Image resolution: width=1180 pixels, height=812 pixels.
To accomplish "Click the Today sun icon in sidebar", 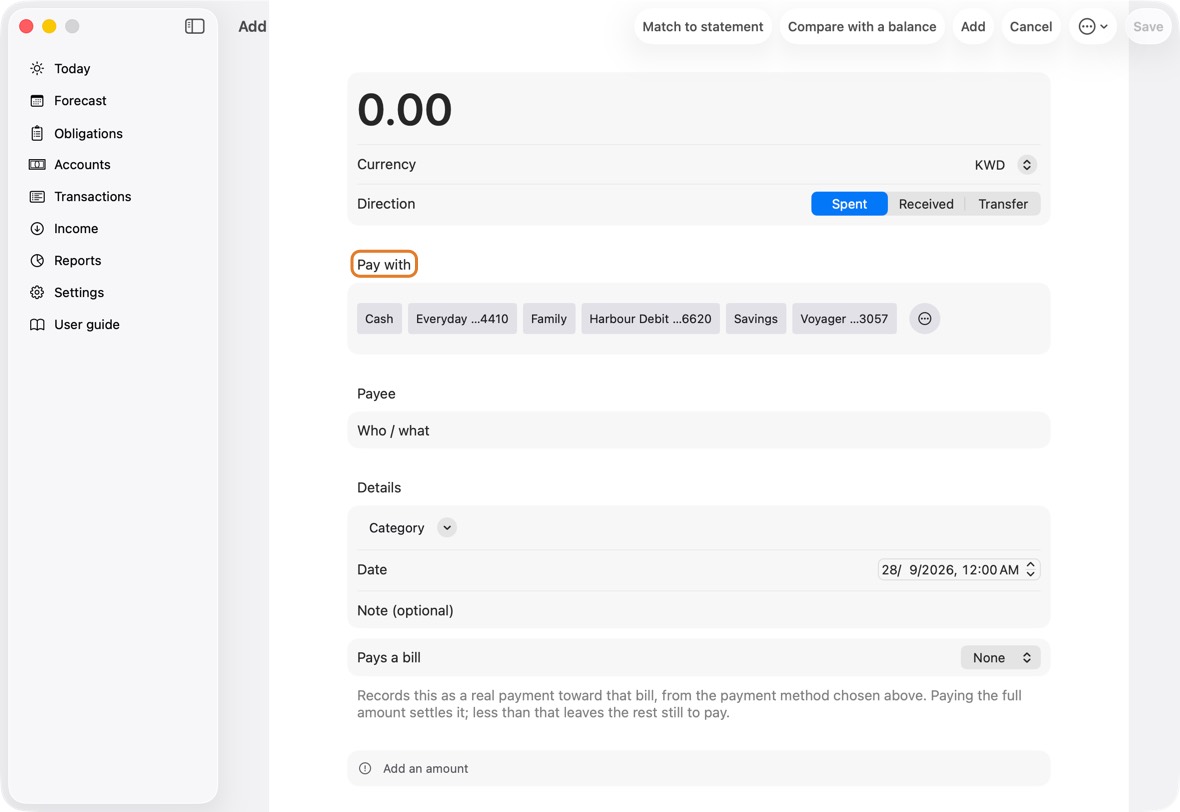I will [37, 68].
